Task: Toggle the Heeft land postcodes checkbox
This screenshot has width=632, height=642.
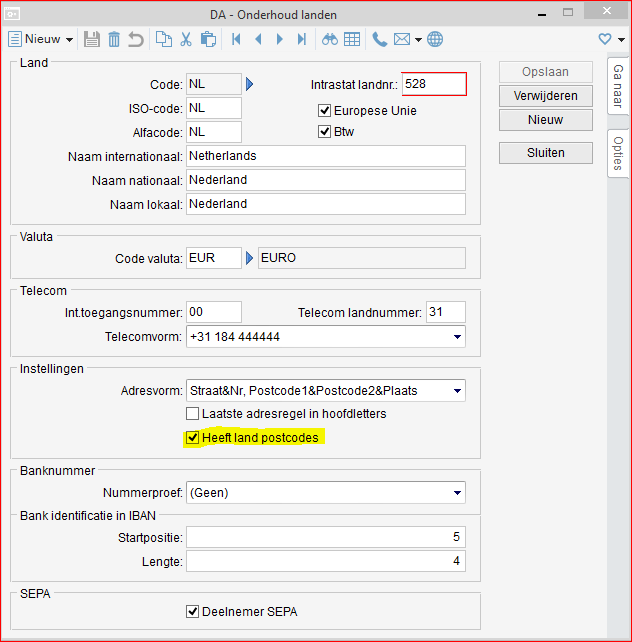Action: (x=192, y=438)
